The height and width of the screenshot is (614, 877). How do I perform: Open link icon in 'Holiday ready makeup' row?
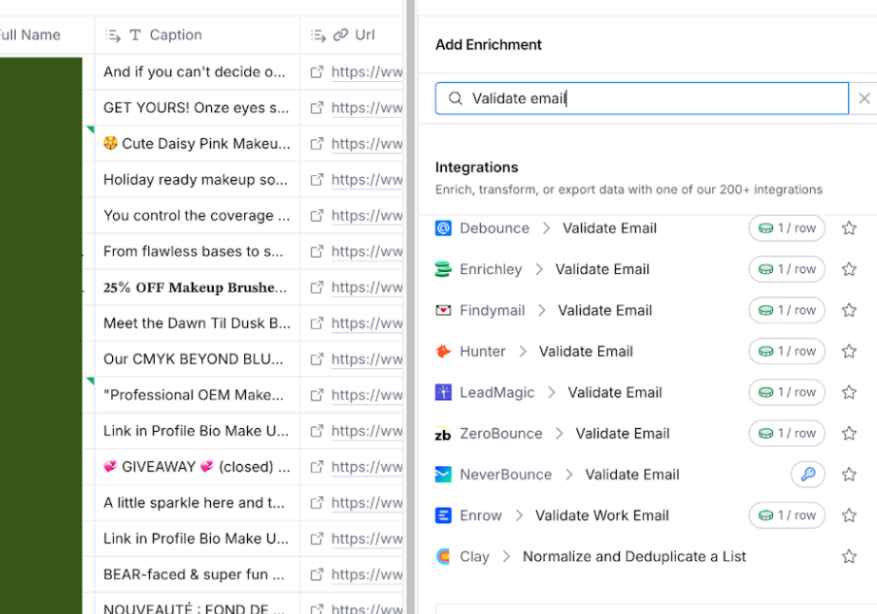coord(317,180)
